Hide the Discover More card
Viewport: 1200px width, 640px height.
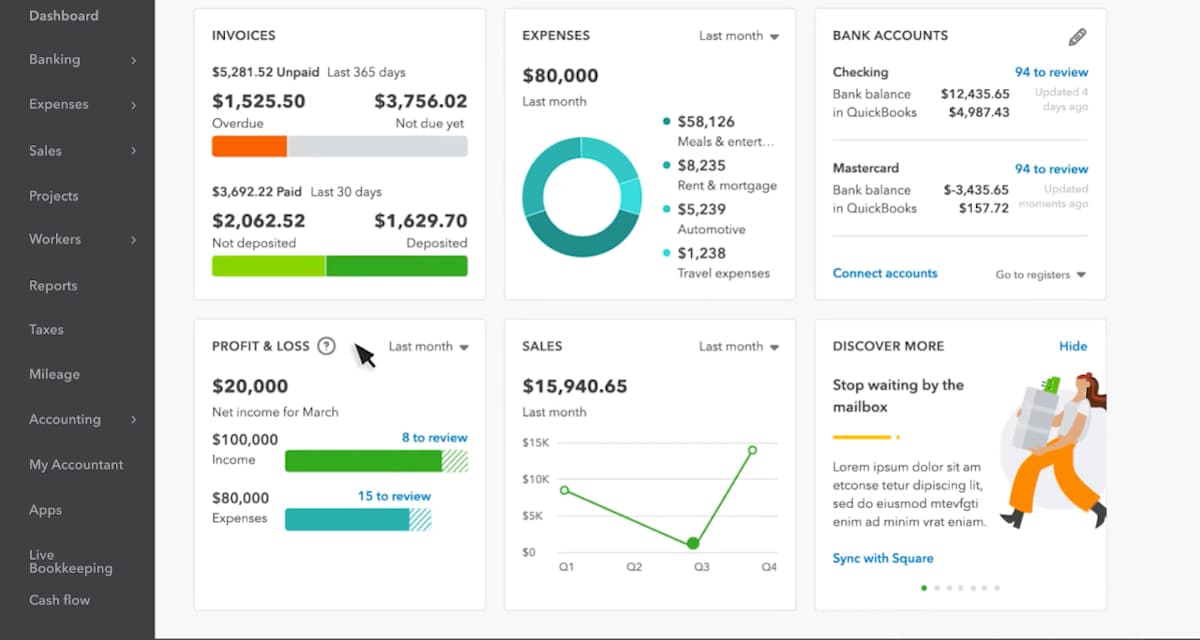tap(1073, 346)
